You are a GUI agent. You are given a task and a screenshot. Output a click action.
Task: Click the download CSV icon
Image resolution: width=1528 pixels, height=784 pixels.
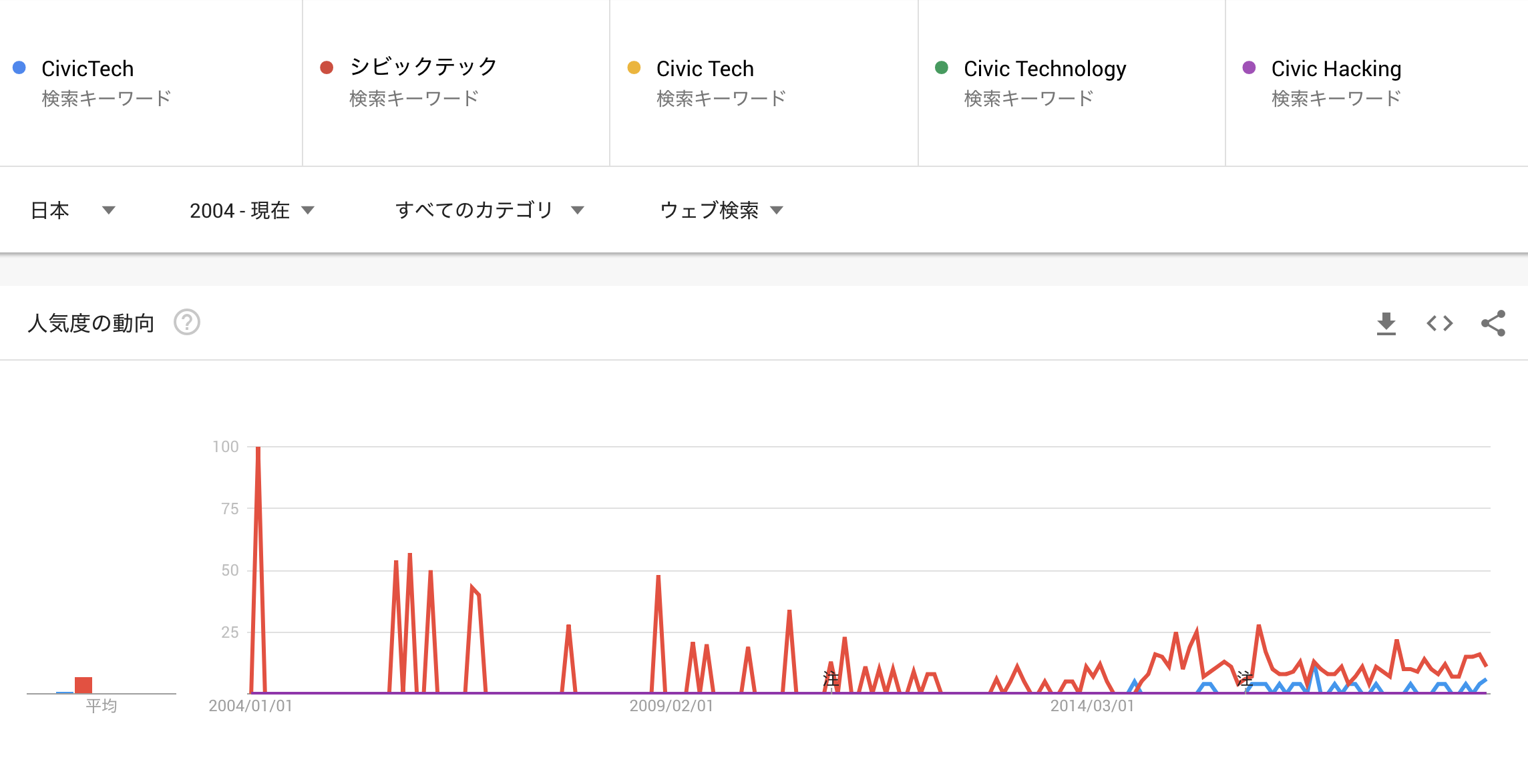[x=1386, y=323]
